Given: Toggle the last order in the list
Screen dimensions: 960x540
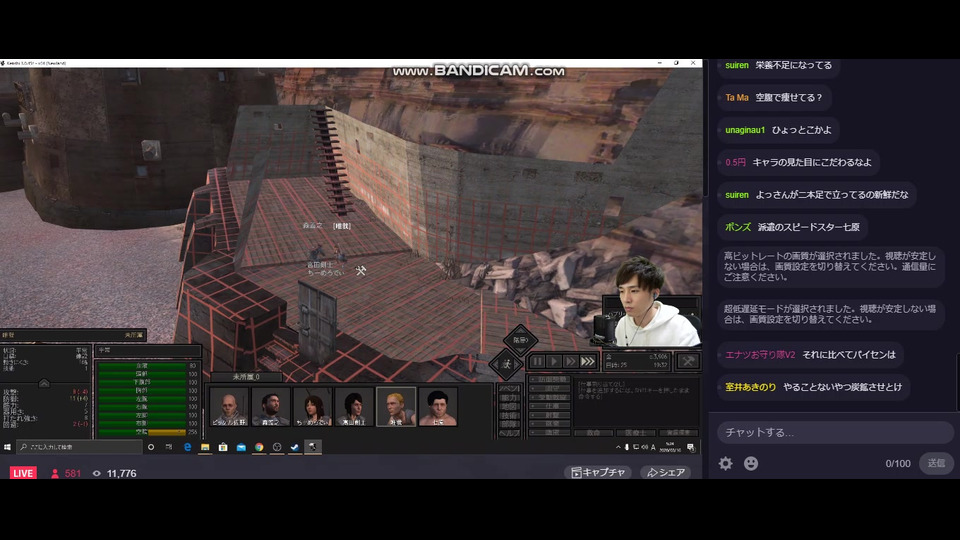Looking at the screenshot, I should [x=550, y=432].
